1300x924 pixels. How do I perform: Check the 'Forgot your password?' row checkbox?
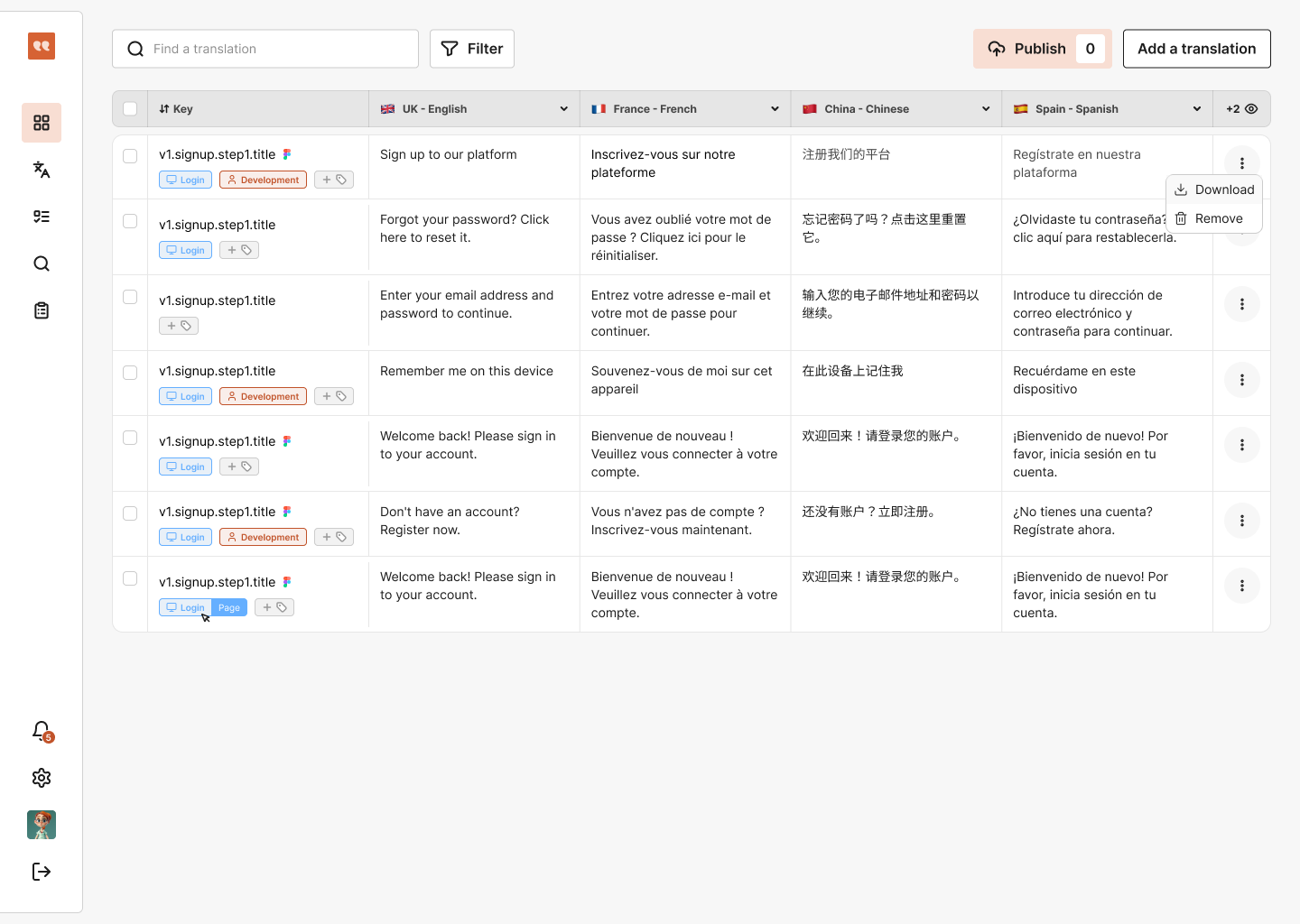coord(130,221)
